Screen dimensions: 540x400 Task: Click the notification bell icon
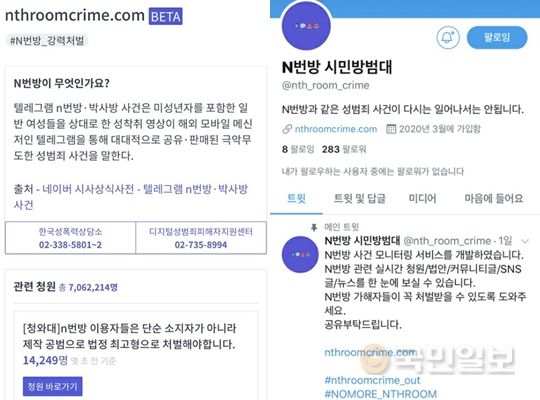point(448,37)
